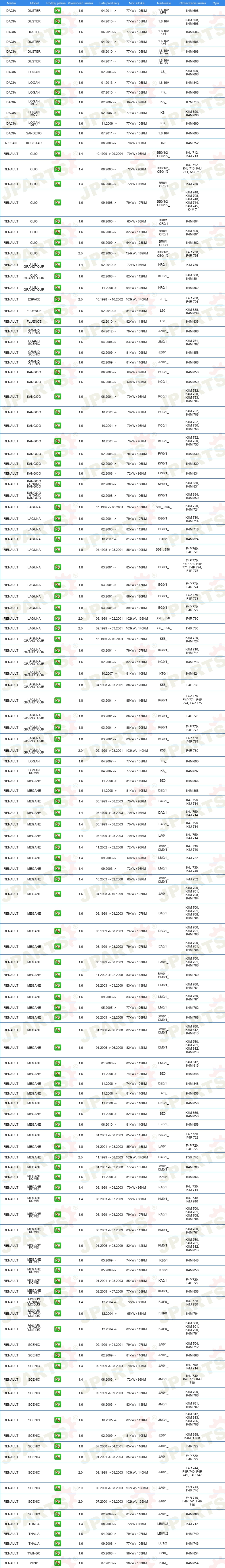Click the Pojemność silnika column header
This screenshot has width=225, height=1568.
81,3
